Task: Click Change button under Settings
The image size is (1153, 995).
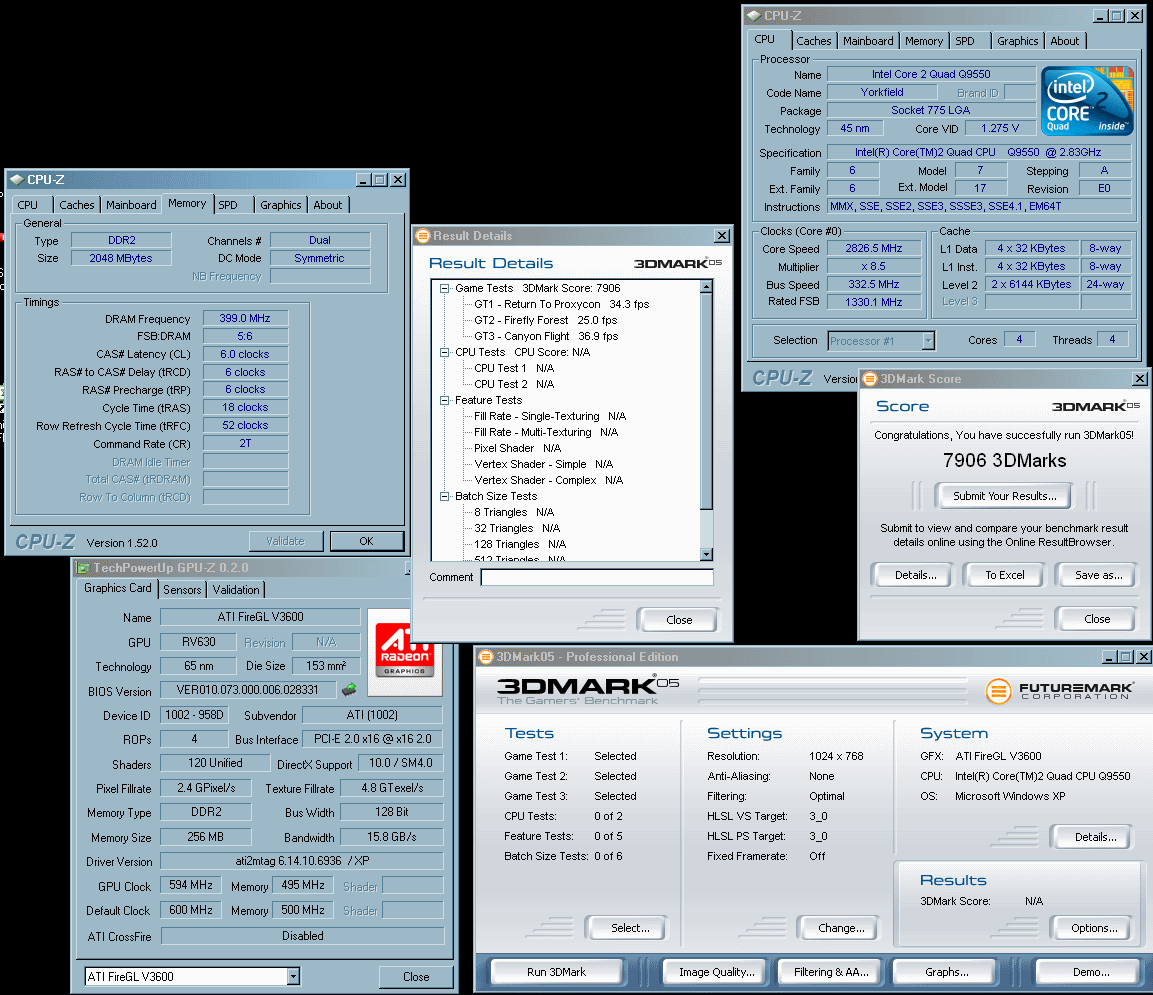Action: tap(840, 928)
